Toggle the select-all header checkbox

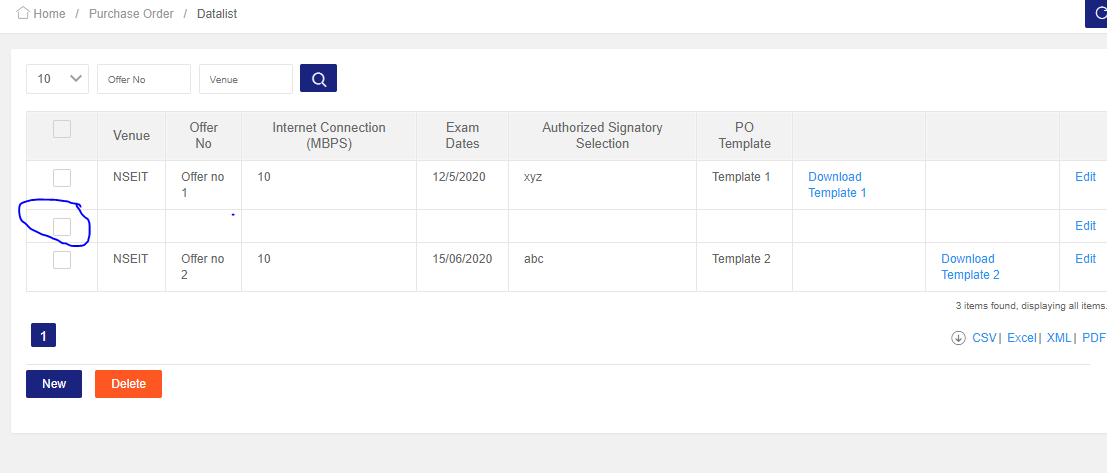[x=62, y=129]
